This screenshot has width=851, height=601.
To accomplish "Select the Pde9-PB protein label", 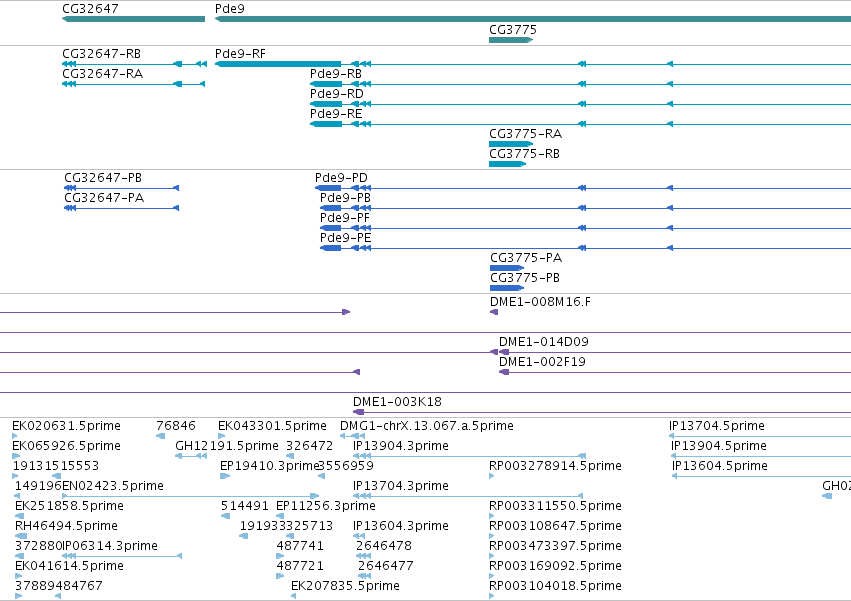I will (x=345, y=198).
